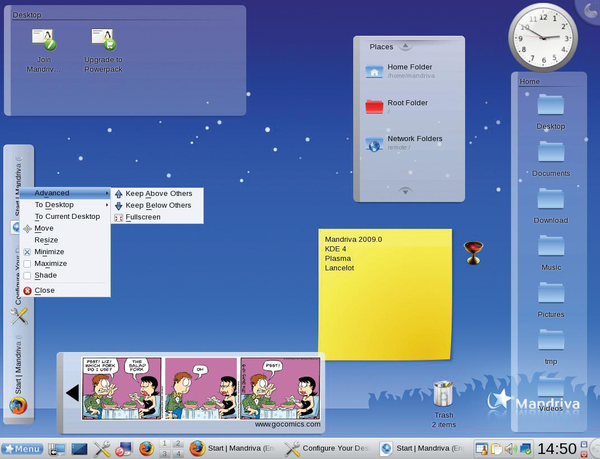Click the install software icon in the panel
Viewport: 600px width, 459px height.
(x=124, y=449)
